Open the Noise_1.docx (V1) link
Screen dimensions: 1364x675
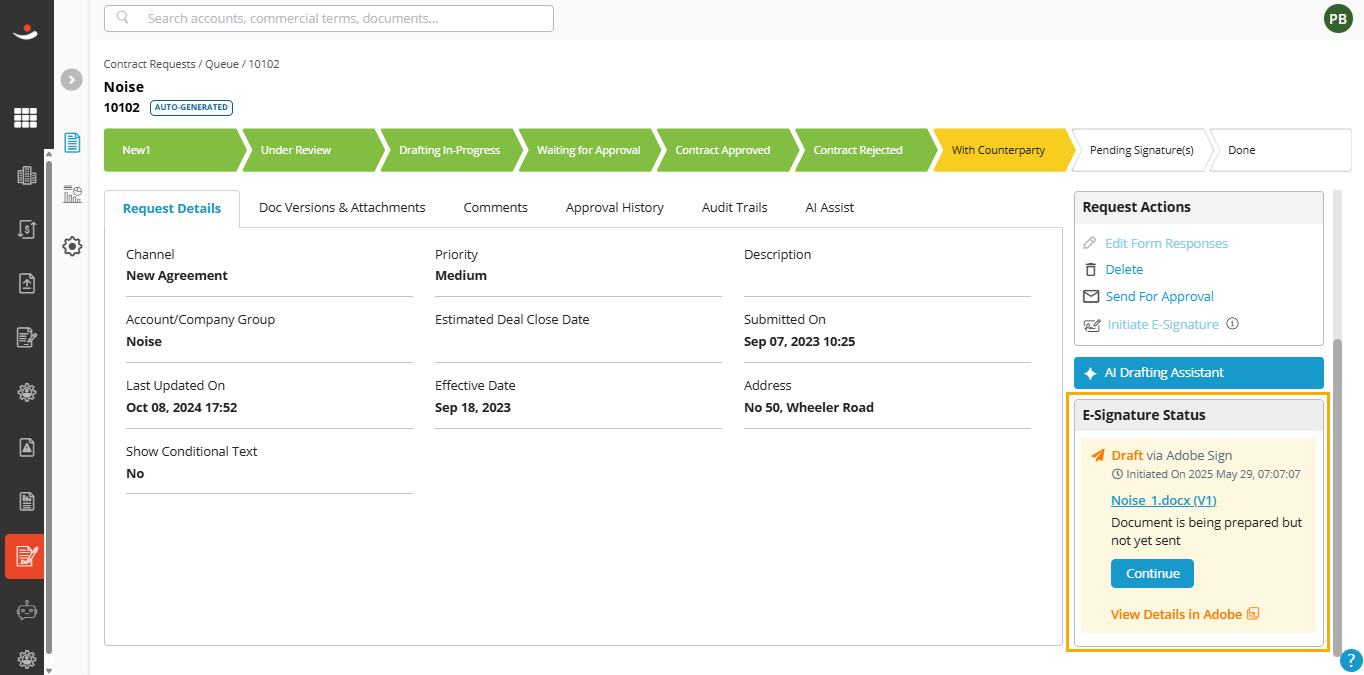[x=1163, y=500]
